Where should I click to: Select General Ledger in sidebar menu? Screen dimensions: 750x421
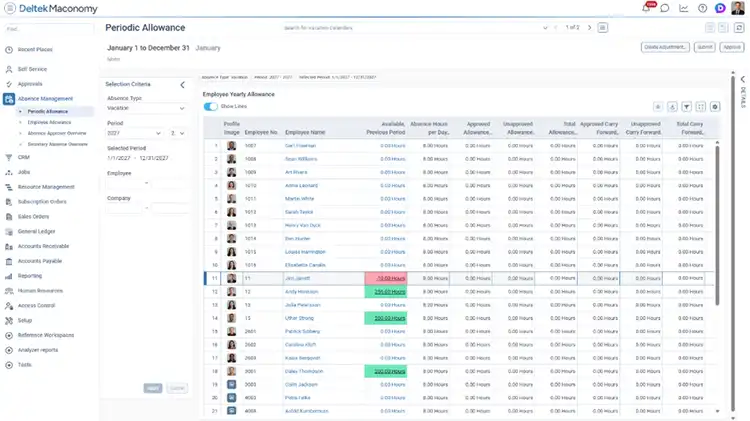[36, 231]
